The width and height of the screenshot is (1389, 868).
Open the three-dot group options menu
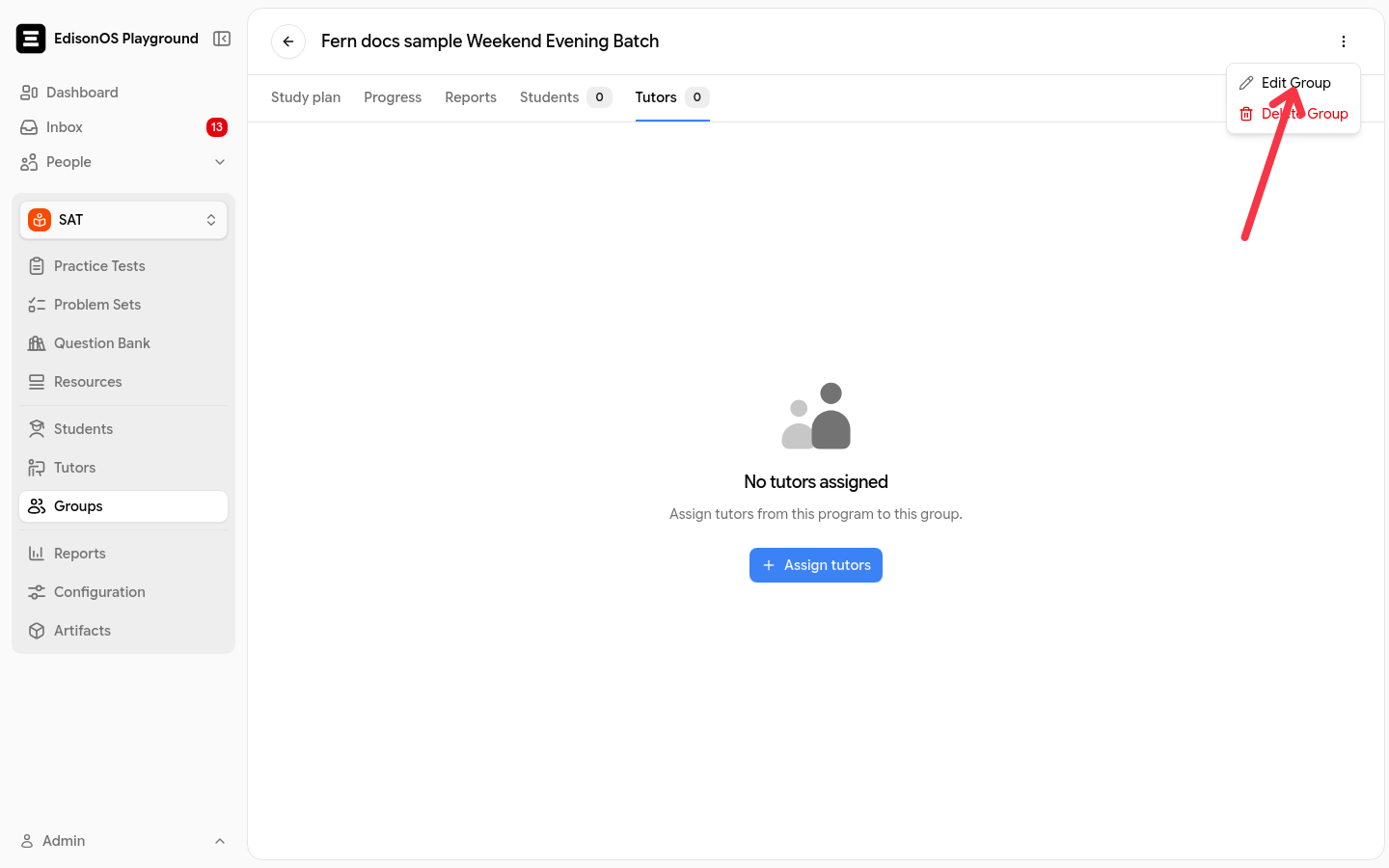tap(1344, 41)
